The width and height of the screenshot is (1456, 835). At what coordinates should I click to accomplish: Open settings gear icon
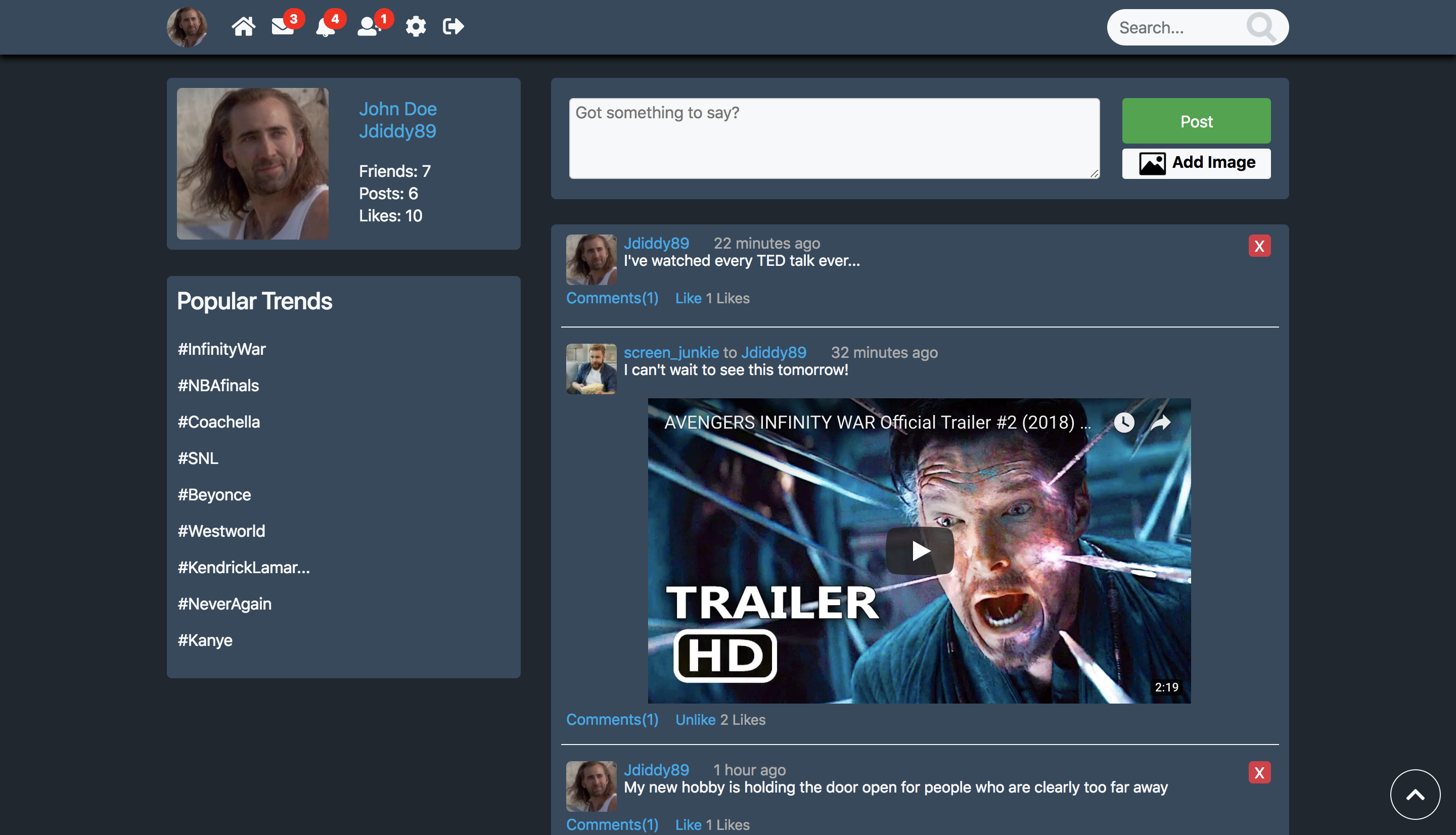coord(415,26)
